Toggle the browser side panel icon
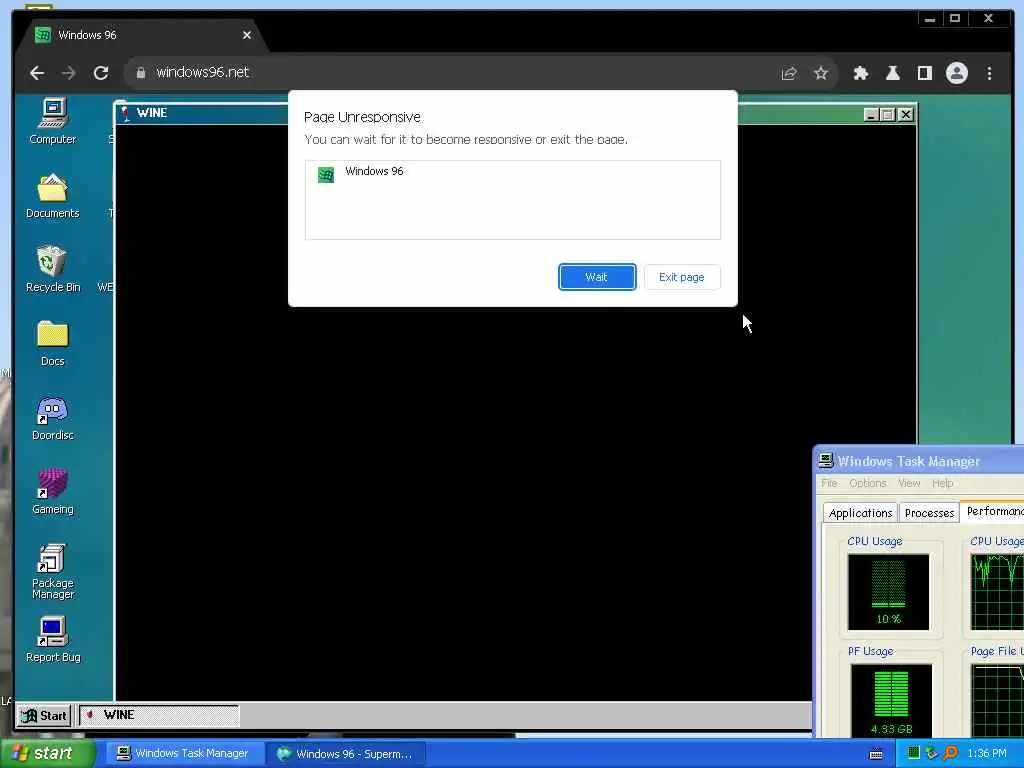This screenshot has width=1024, height=768. tap(925, 73)
